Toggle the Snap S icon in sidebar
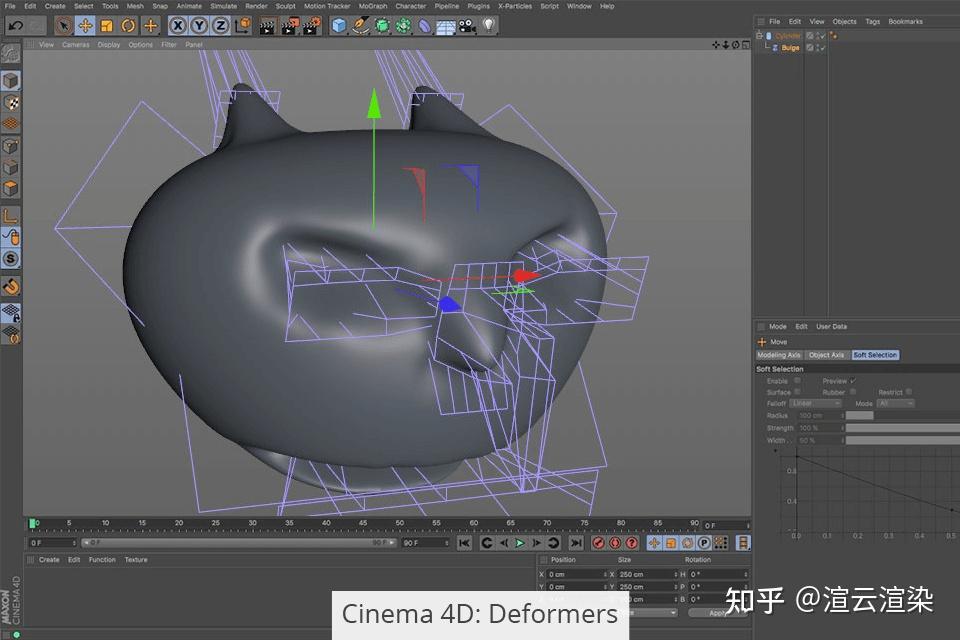Image resolution: width=960 pixels, height=640 pixels. pos(10,259)
